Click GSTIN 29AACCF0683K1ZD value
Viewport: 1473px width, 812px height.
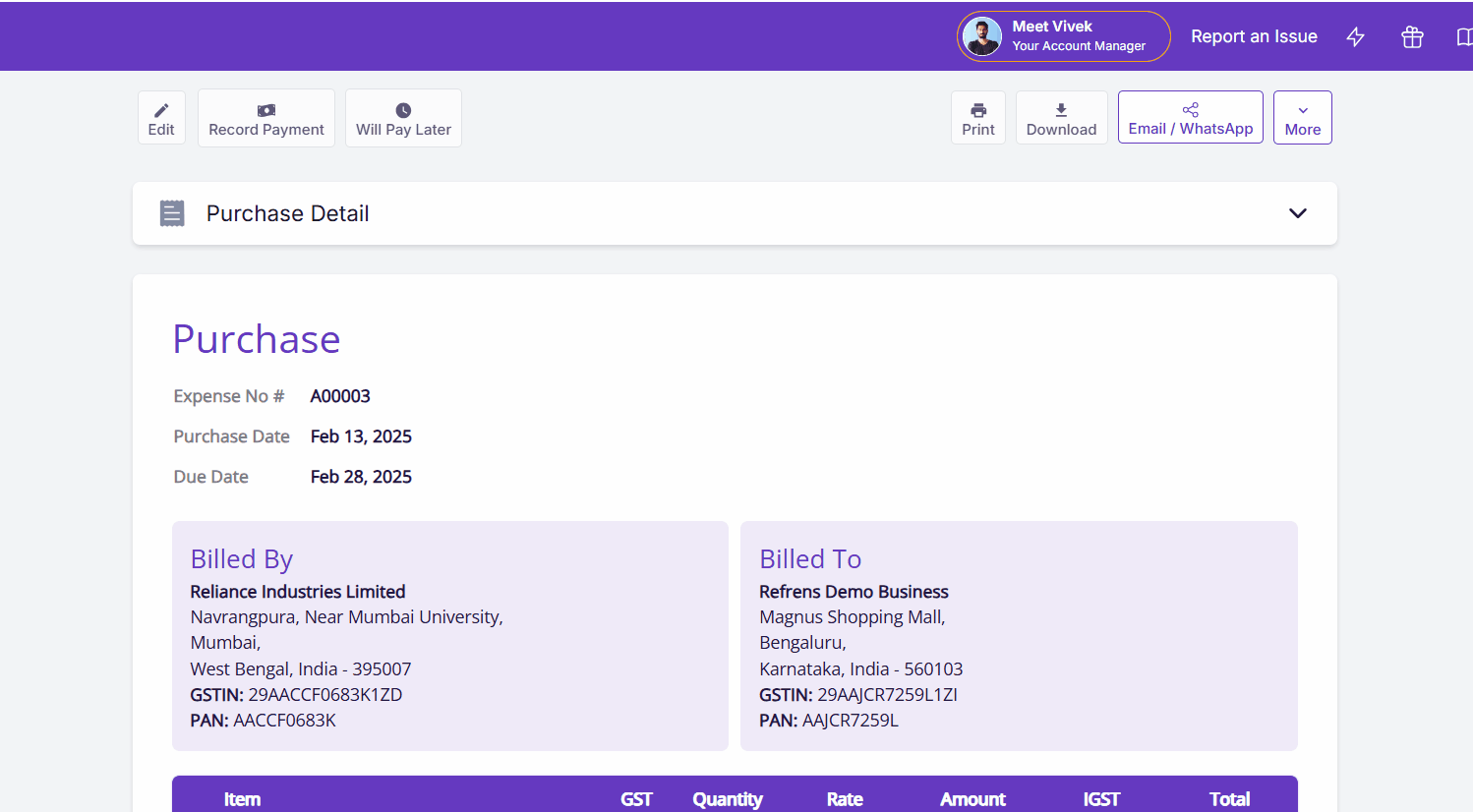[x=325, y=695]
